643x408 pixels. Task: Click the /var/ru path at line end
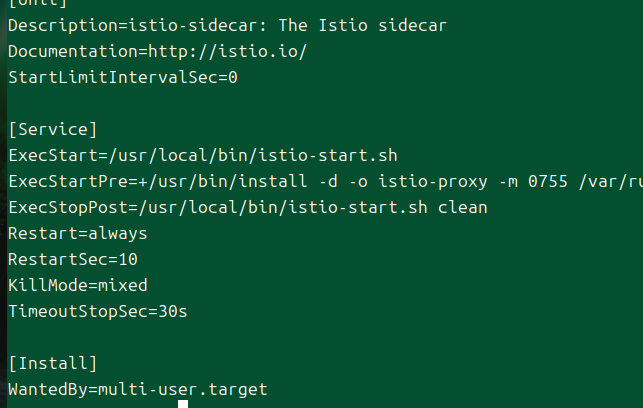tap(611, 182)
